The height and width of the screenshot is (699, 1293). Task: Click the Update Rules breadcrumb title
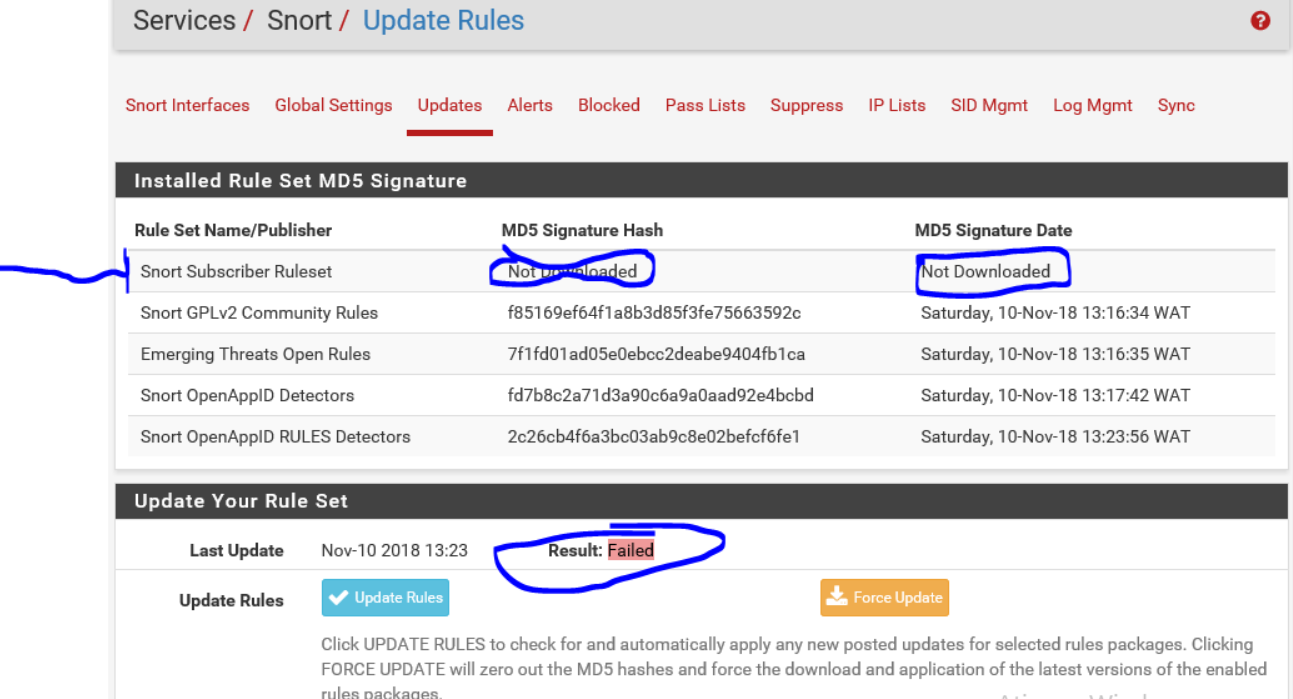pyautogui.click(x=443, y=20)
